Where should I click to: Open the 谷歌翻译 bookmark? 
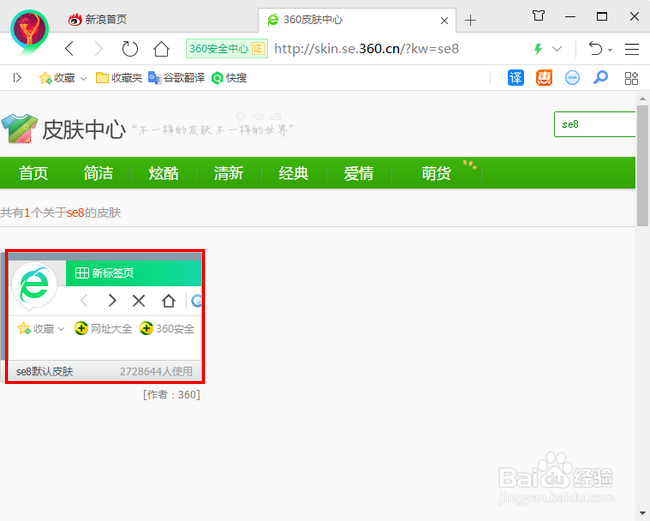pos(177,78)
